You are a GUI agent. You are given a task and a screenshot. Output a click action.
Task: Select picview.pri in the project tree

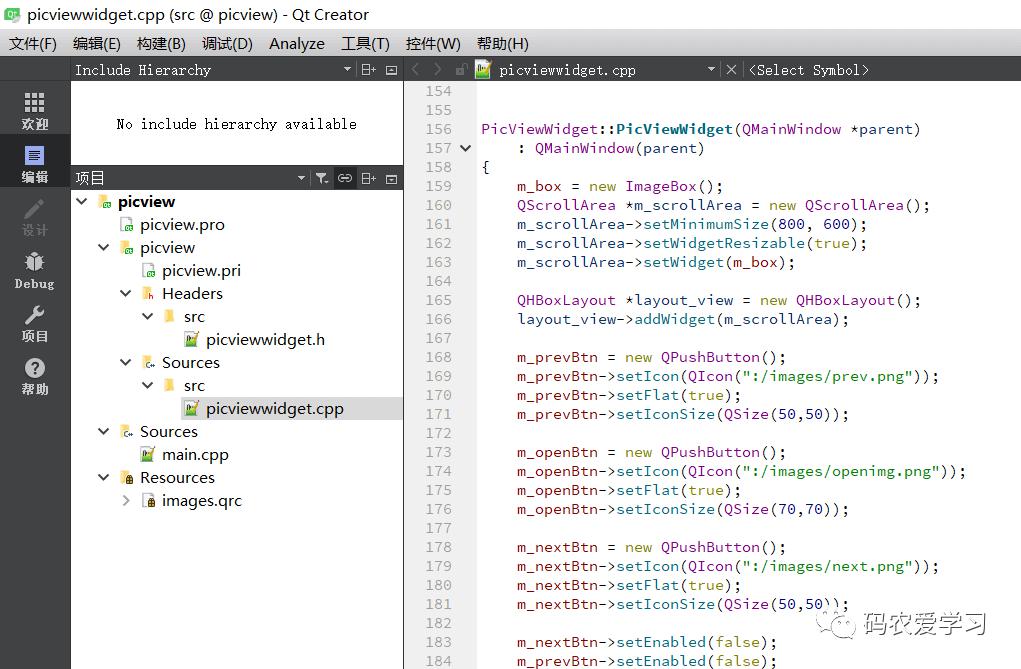pyautogui.click(x=201, y=270)
